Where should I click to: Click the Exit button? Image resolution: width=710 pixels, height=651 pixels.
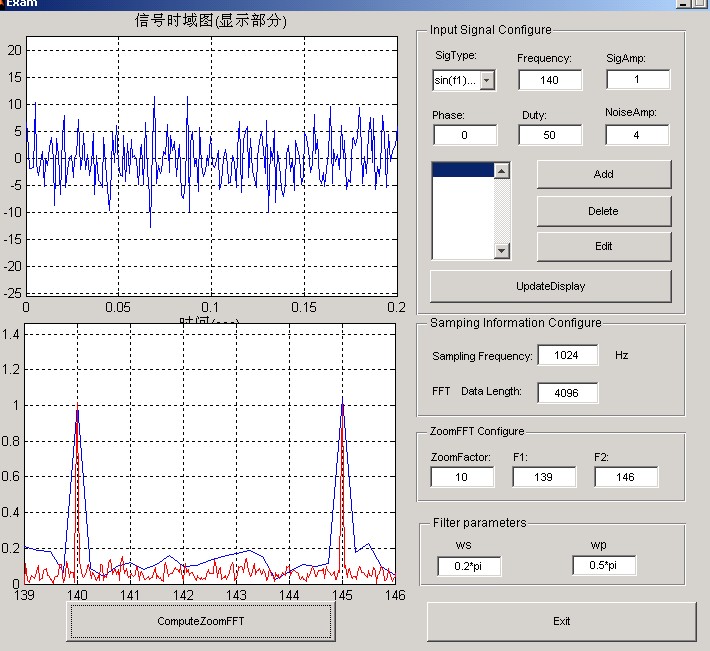pyautogui.click(x=561, y=621)
